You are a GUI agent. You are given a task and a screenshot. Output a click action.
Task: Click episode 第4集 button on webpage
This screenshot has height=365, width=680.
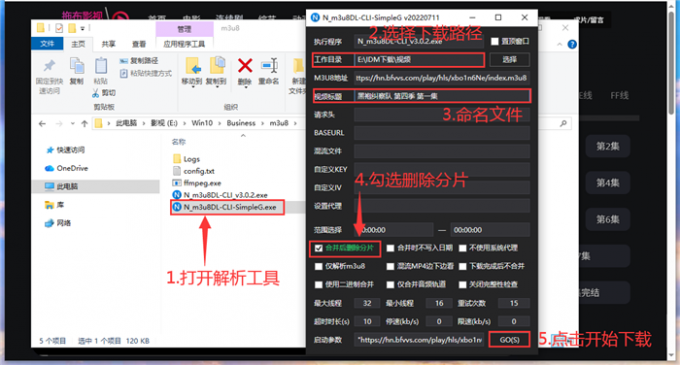608,183
